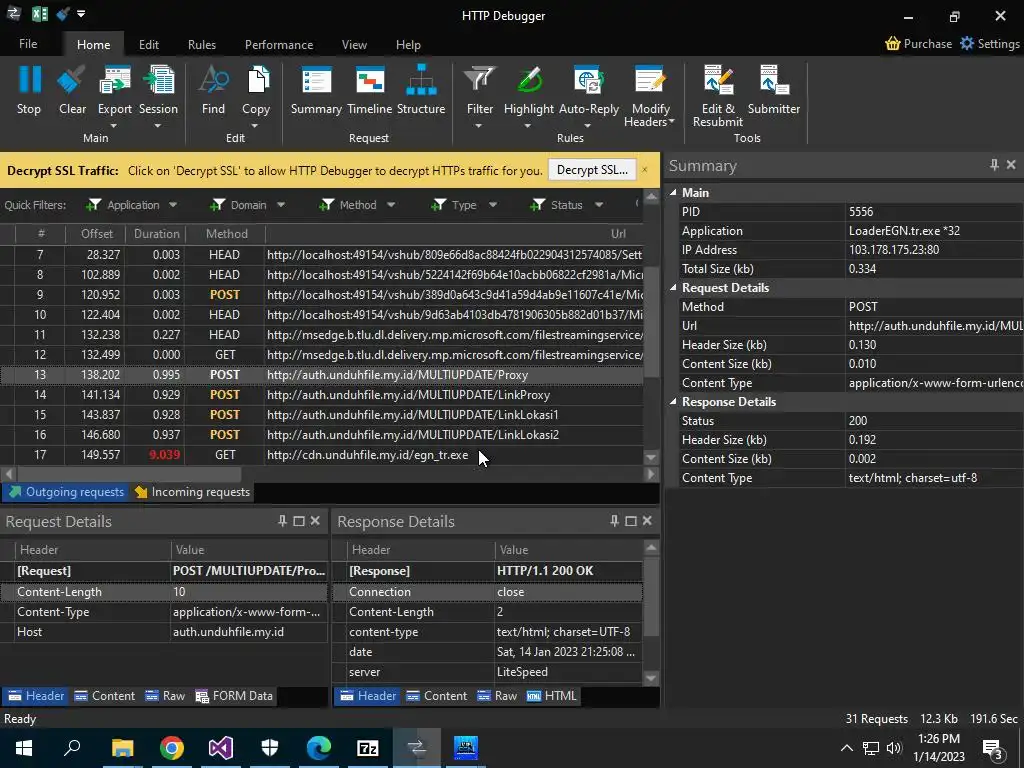Dismiss the Decrypt SSL Traffic banner
The height and width of the screenshot is (768, 1024).
click(645, 170)
